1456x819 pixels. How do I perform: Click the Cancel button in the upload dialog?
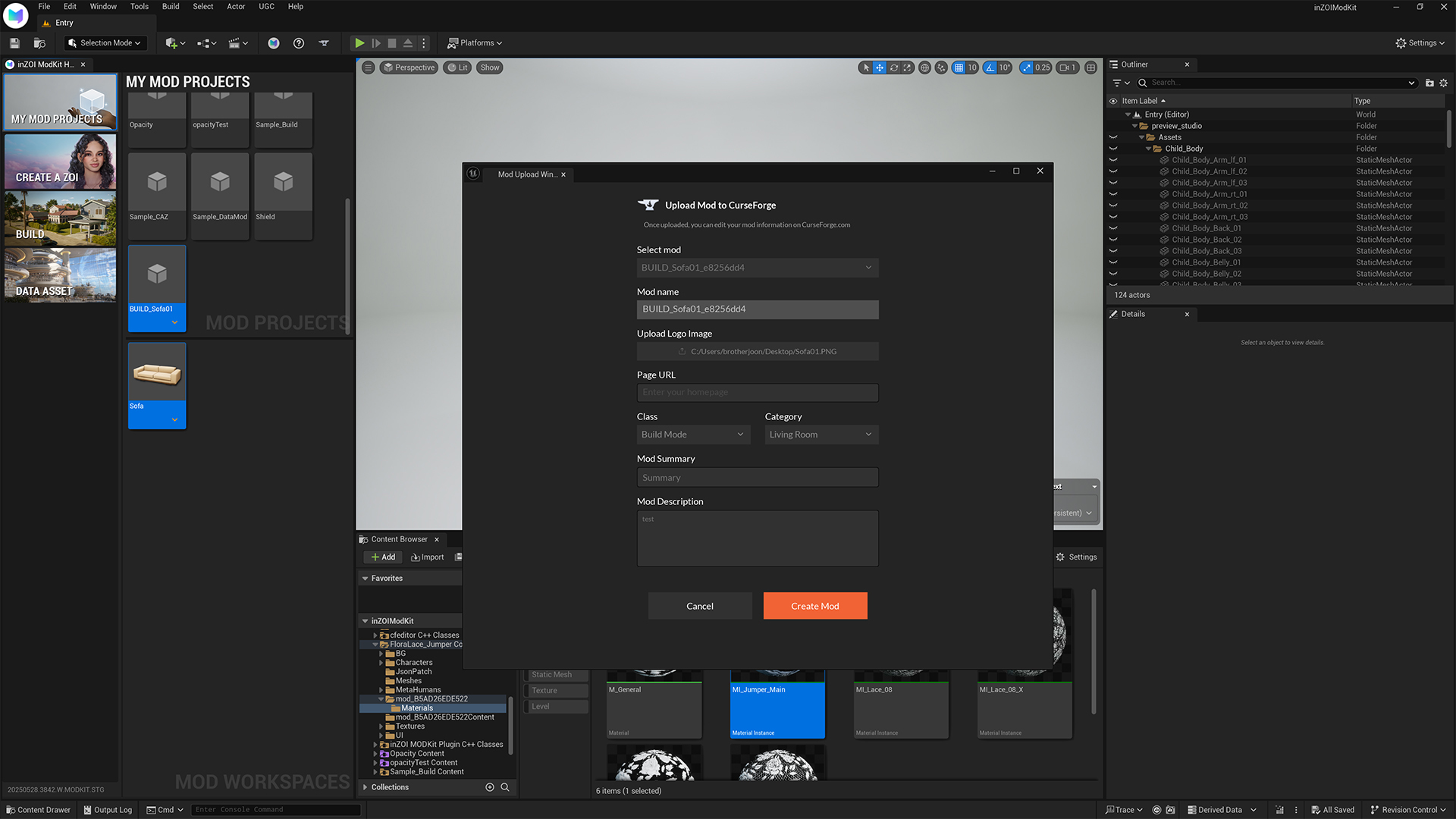(699, 605)
